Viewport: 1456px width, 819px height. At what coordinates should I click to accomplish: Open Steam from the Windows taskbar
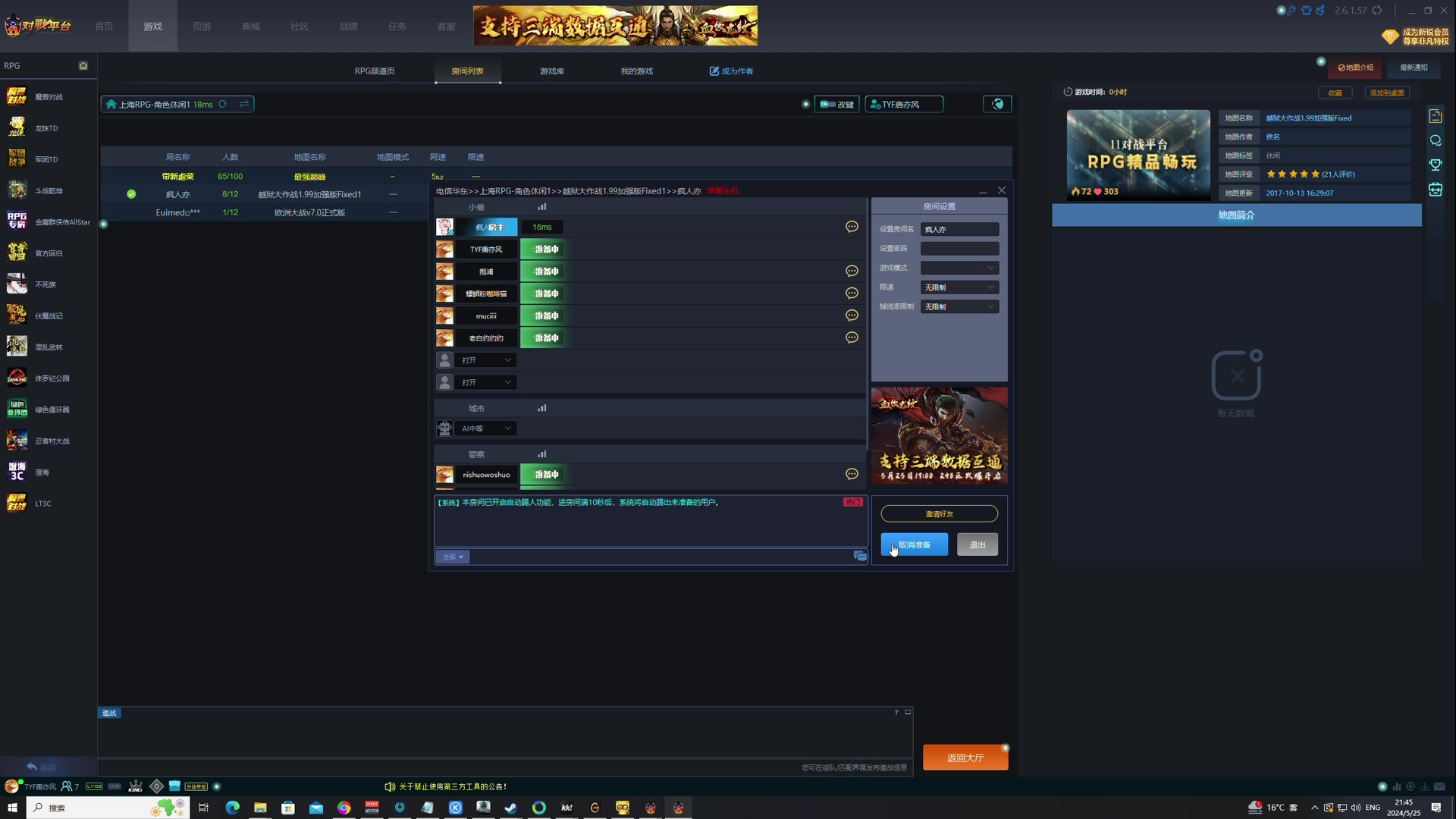pos(511,808)
